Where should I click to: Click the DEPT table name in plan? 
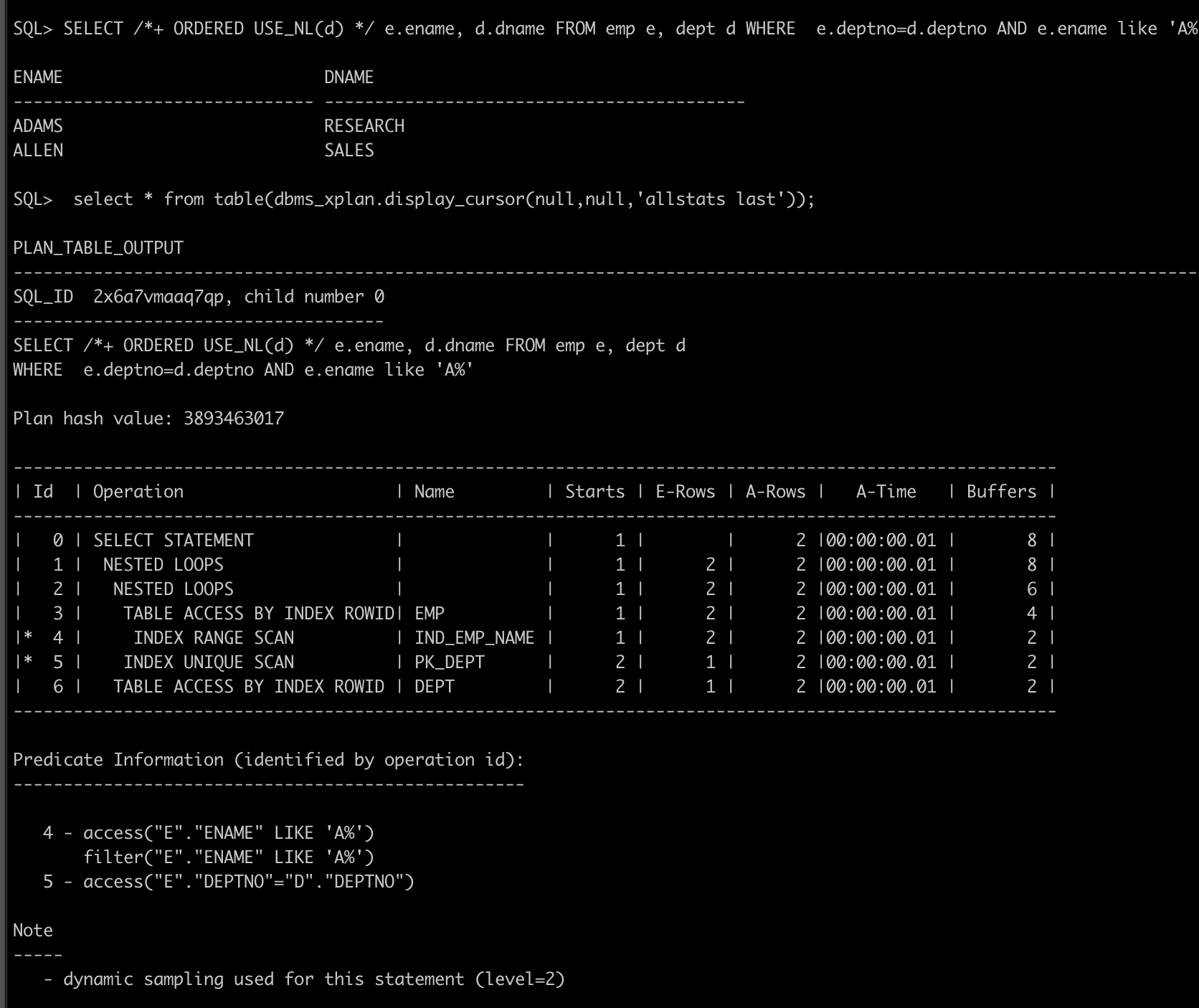pyautogui.click(x=435, y=687)
